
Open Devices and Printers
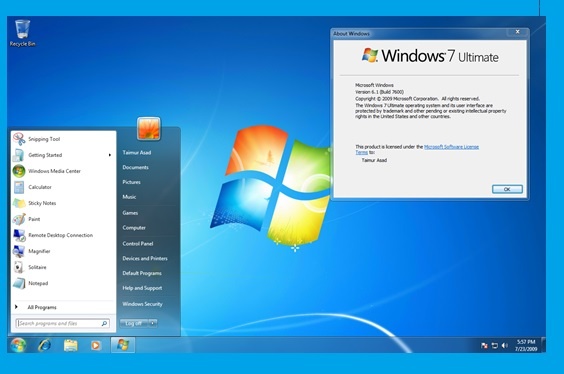(145, 258)
